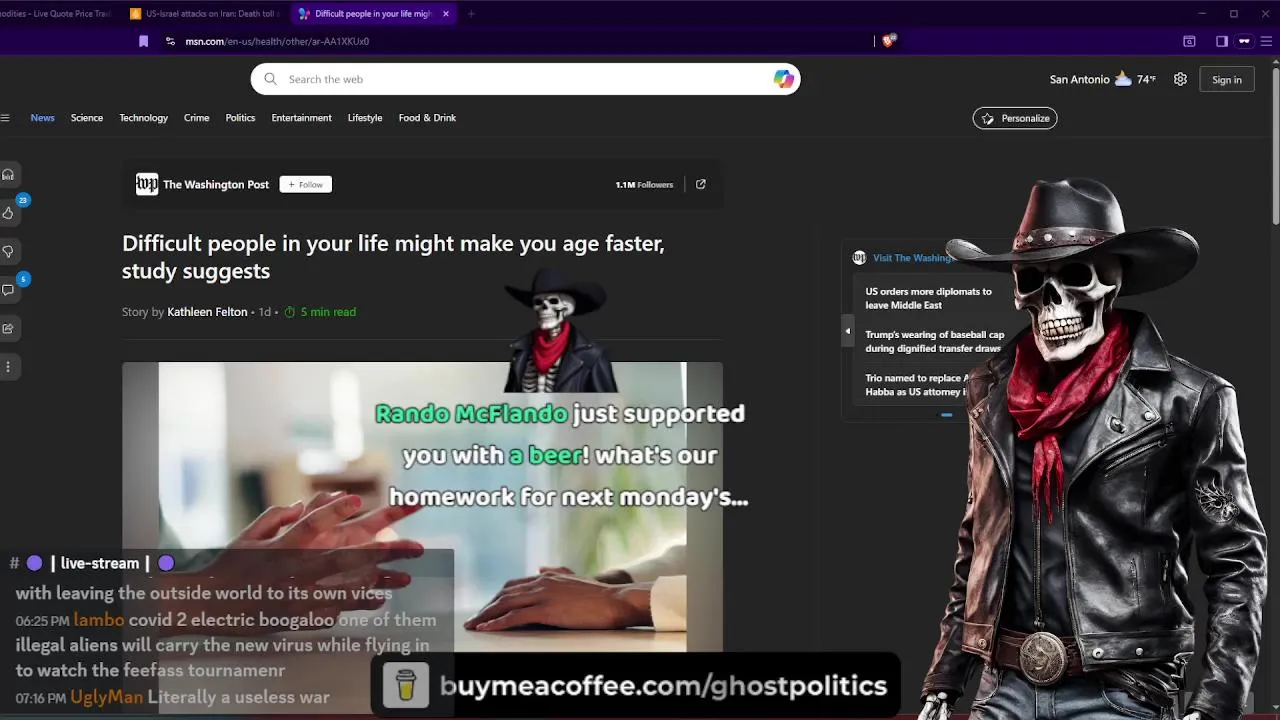Open 'Trio named to replace' story
The height and width of the screenshot is (720, 1280).
917,385
